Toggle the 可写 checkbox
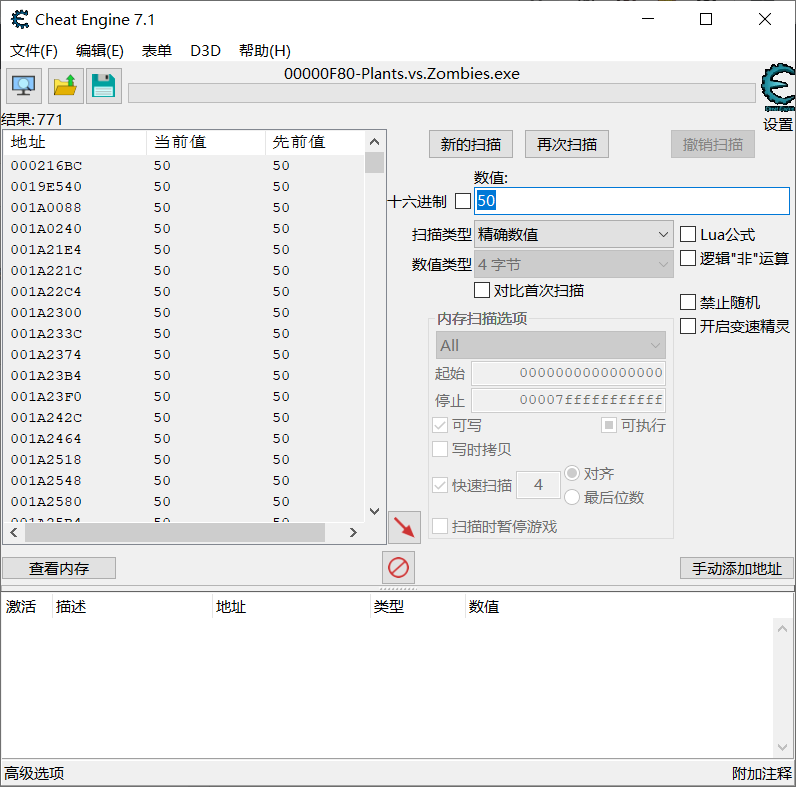 tap(440, 425)
